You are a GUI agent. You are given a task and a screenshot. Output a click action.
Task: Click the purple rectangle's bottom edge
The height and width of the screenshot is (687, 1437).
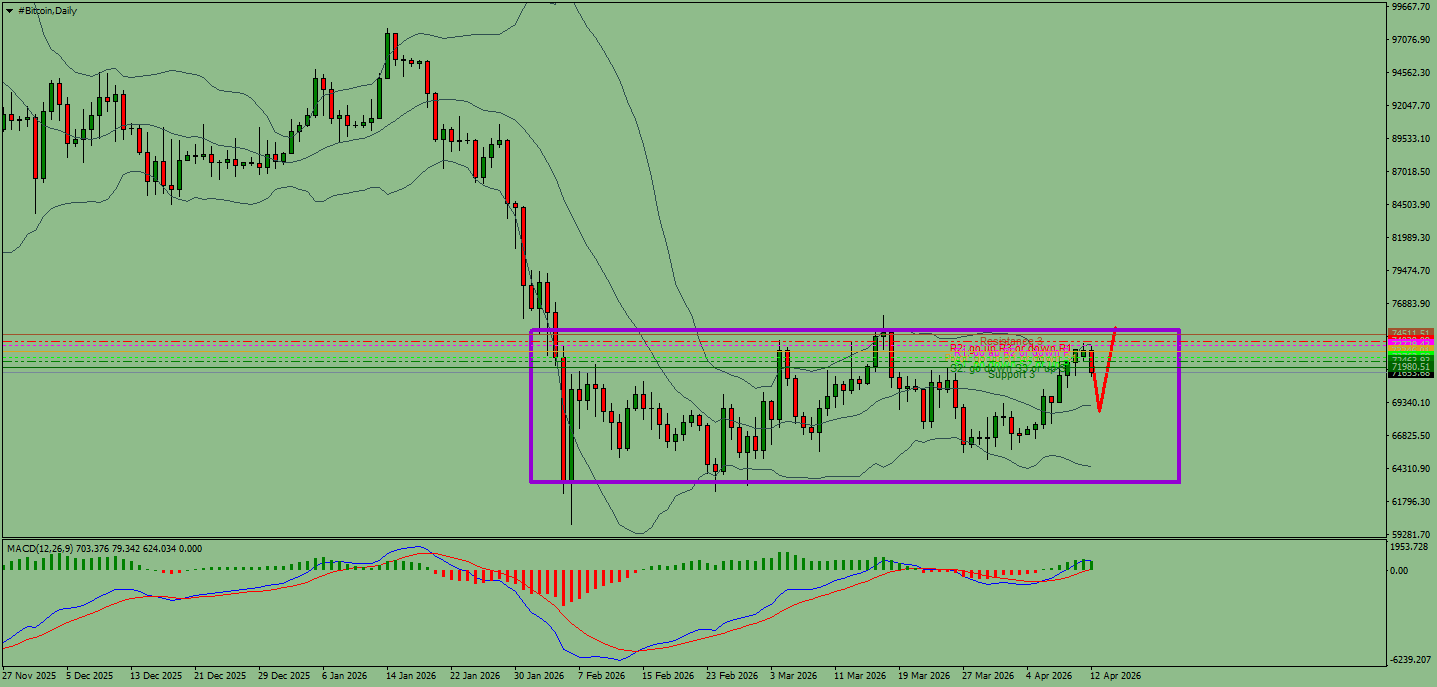[855, 482]
